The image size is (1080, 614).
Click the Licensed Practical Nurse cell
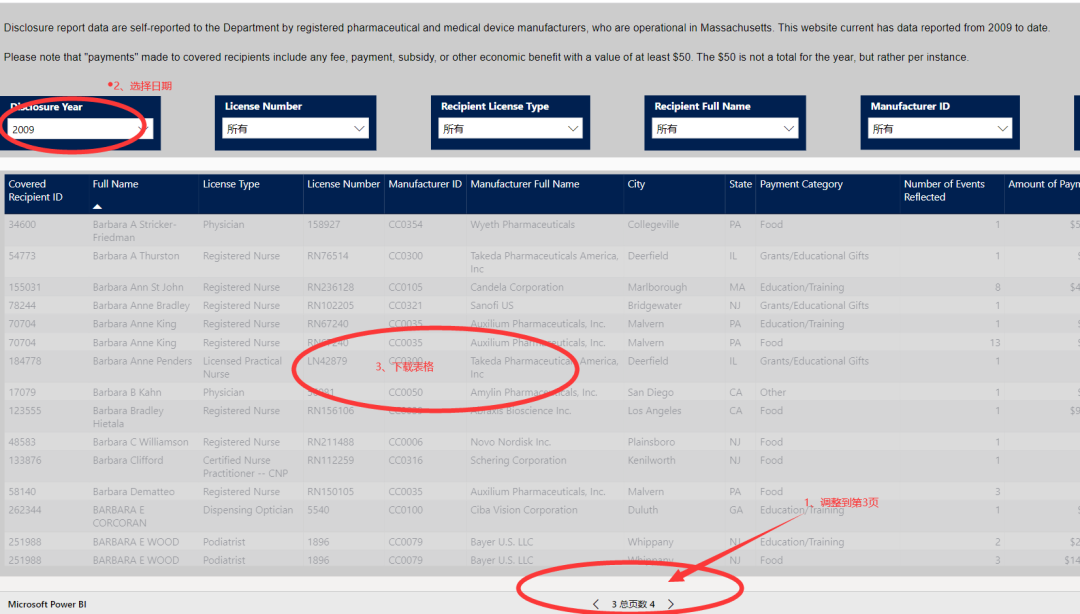point(242,367)
